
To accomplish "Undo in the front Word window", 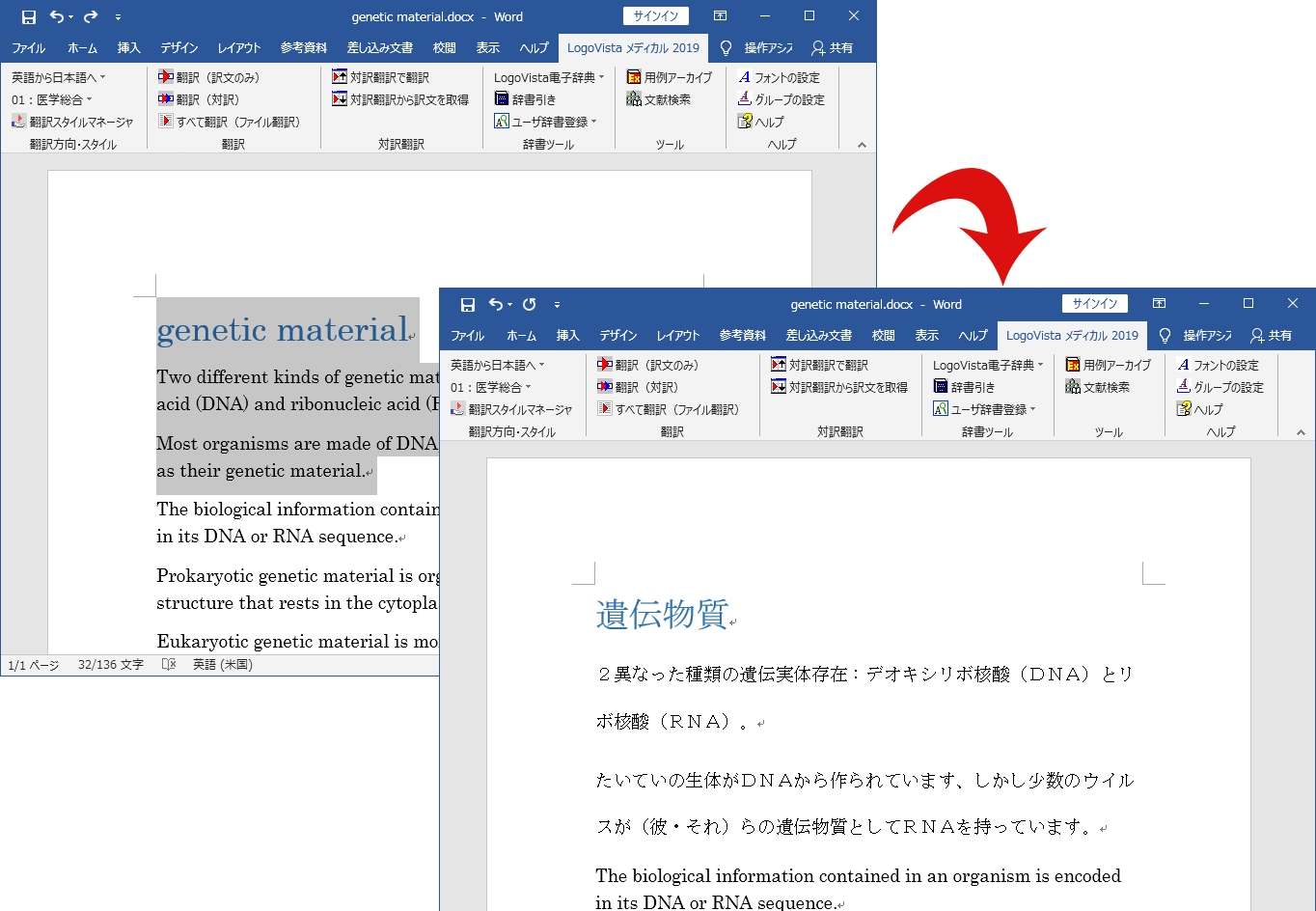I will pos(496,304).
